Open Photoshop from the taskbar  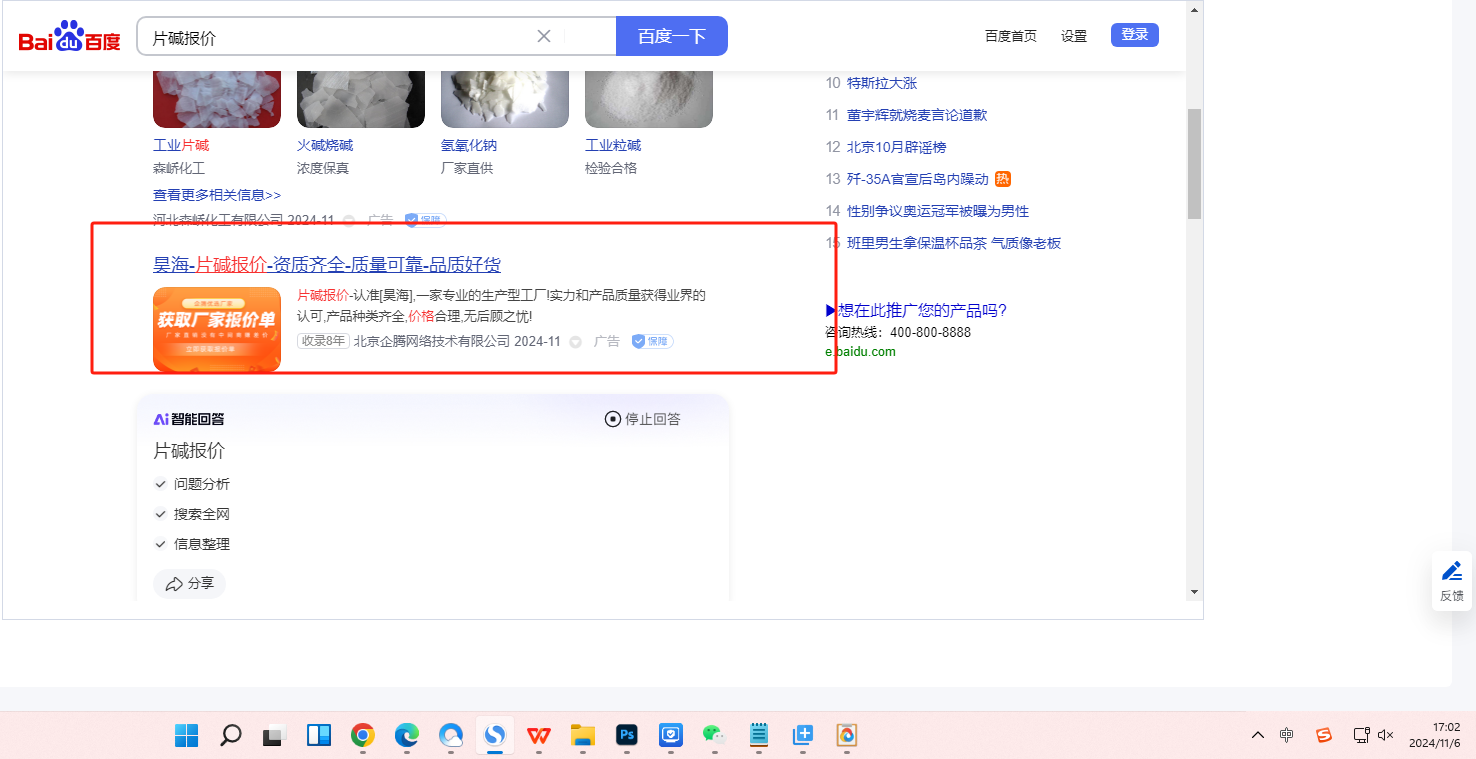tap(627, 736)
